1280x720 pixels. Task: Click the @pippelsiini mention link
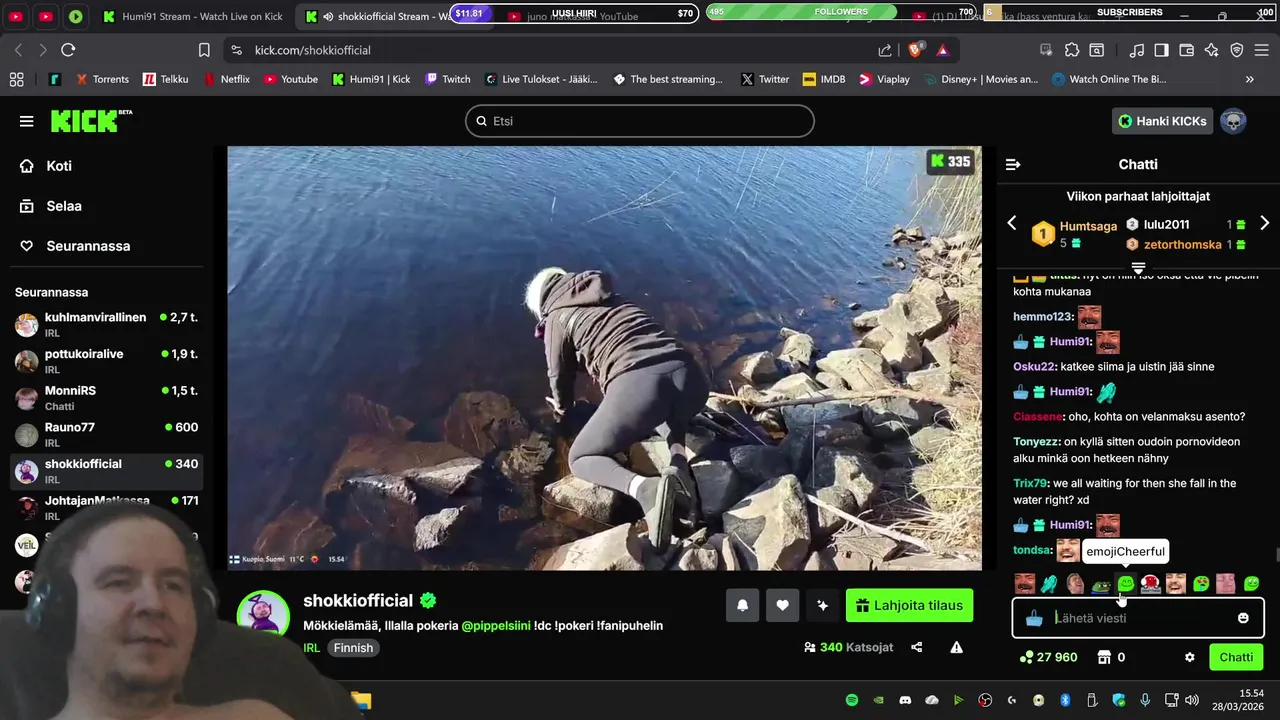(495, 626)
